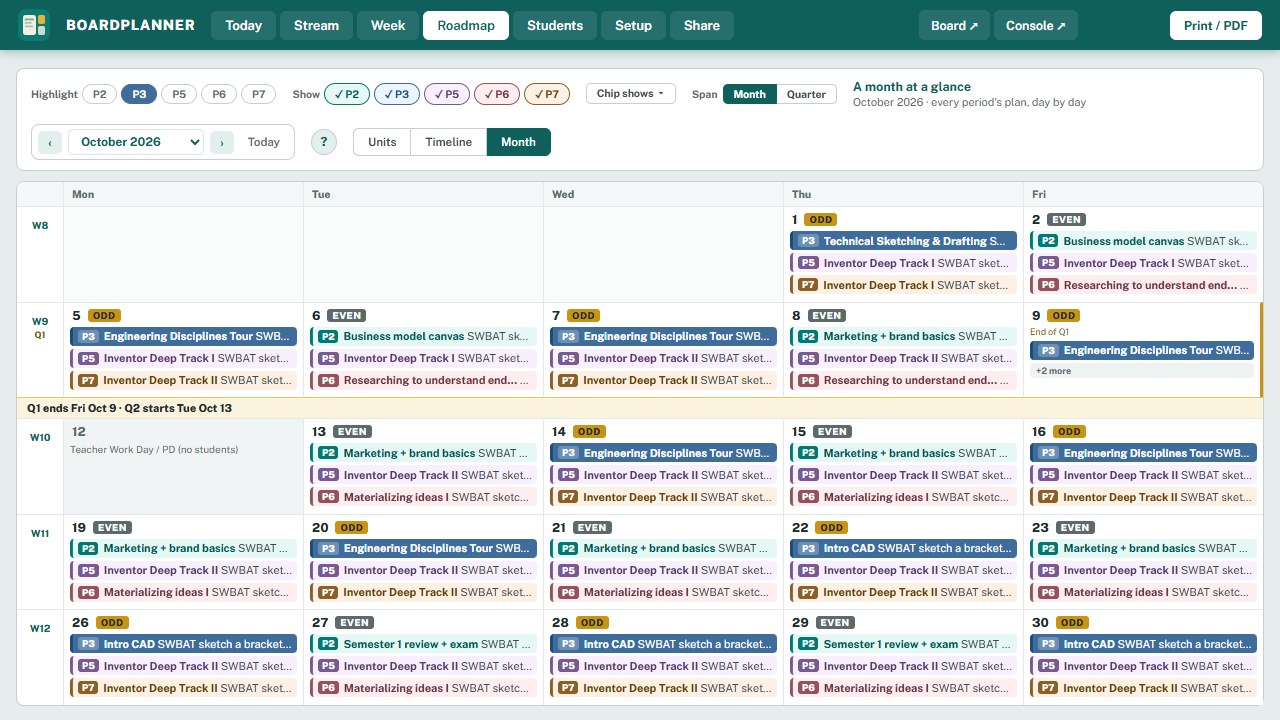
Task: Jump to Today in date navigator
Action: tap(264, 142)
